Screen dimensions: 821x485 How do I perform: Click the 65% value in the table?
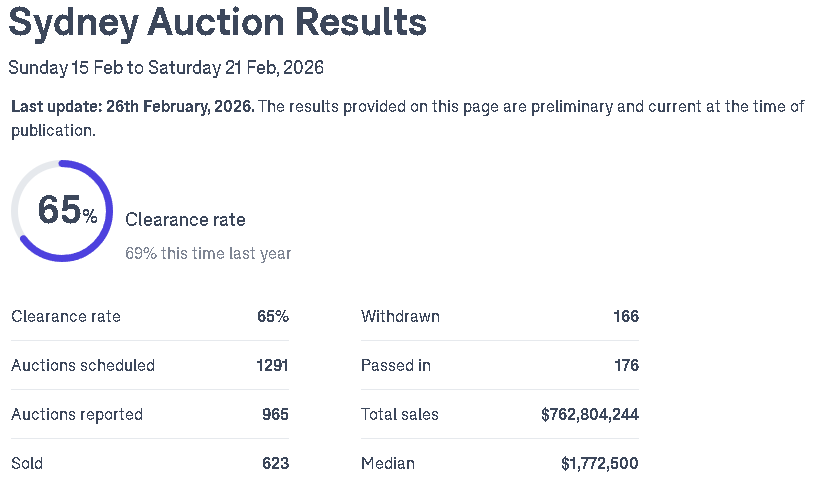pos(273,316)
